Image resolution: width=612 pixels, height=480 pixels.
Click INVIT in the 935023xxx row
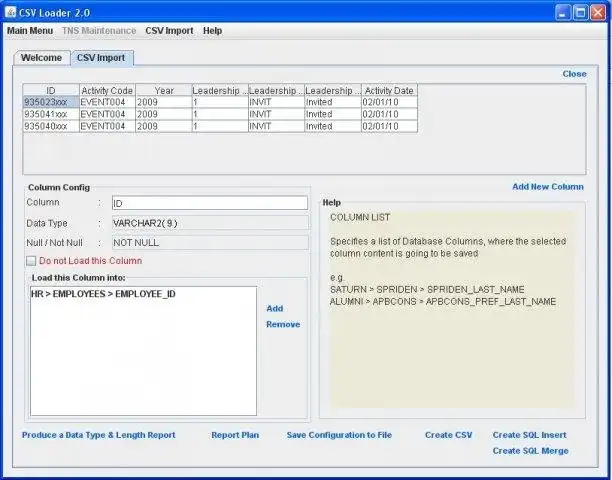click(276, 102)
